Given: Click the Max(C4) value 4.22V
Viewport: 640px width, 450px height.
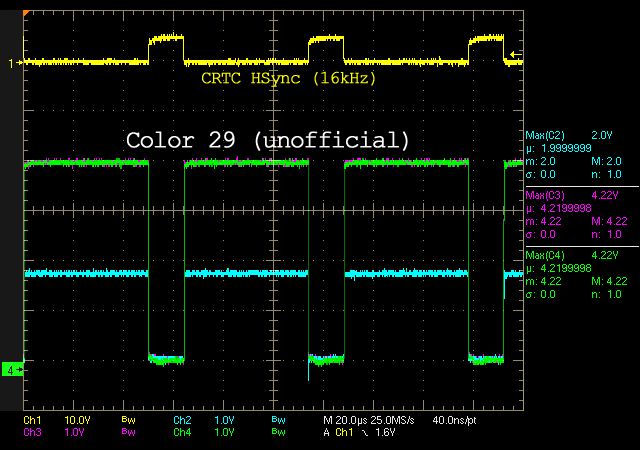Looking at the screenshot, I should (x=605, y=255).
